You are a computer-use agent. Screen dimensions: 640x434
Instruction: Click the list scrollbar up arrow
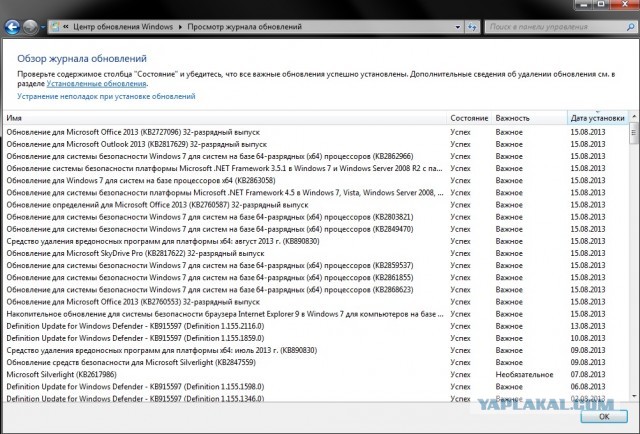(634, 117)
